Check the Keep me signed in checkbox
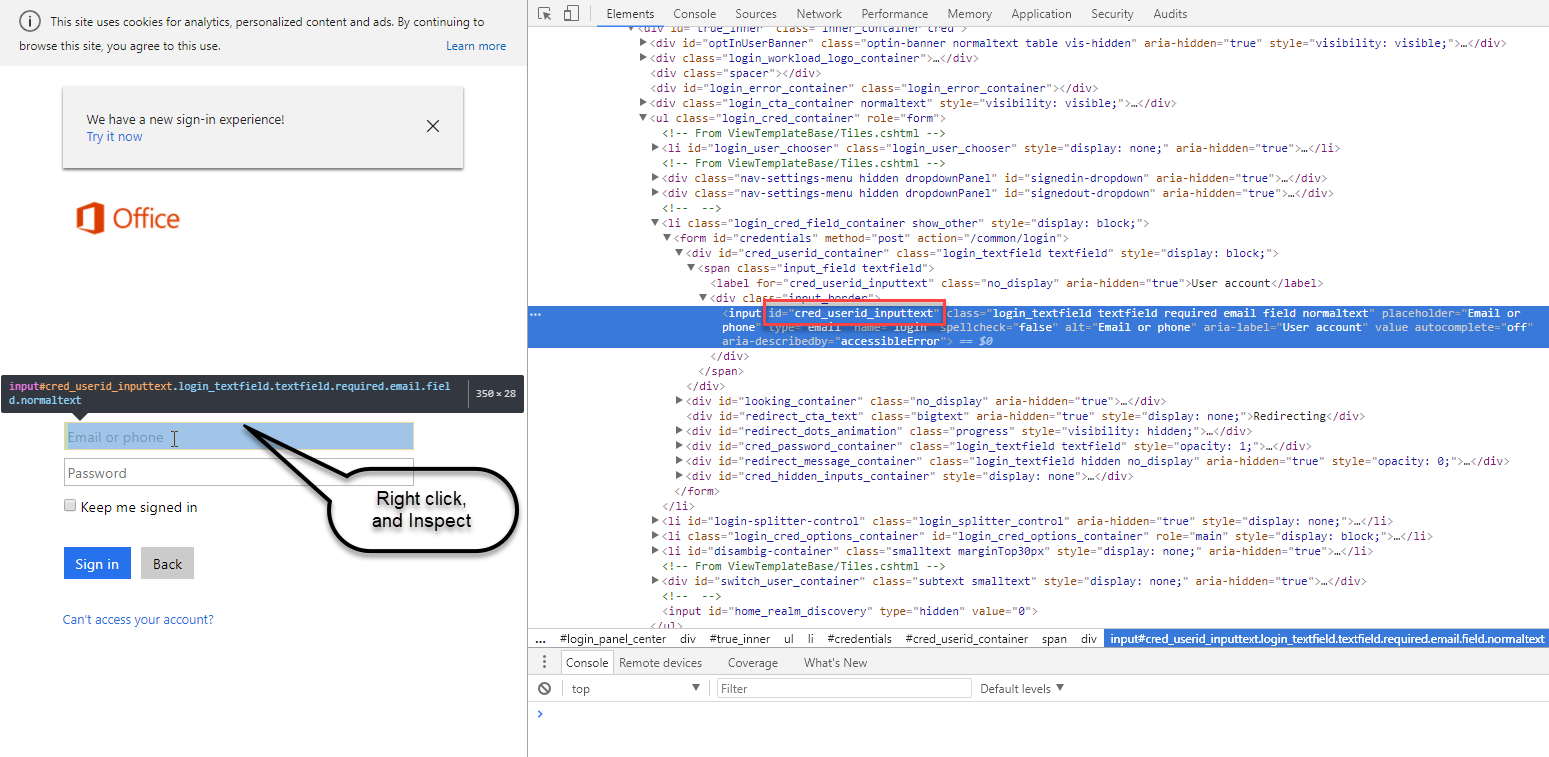1549x757 pixels. point(70,506)
